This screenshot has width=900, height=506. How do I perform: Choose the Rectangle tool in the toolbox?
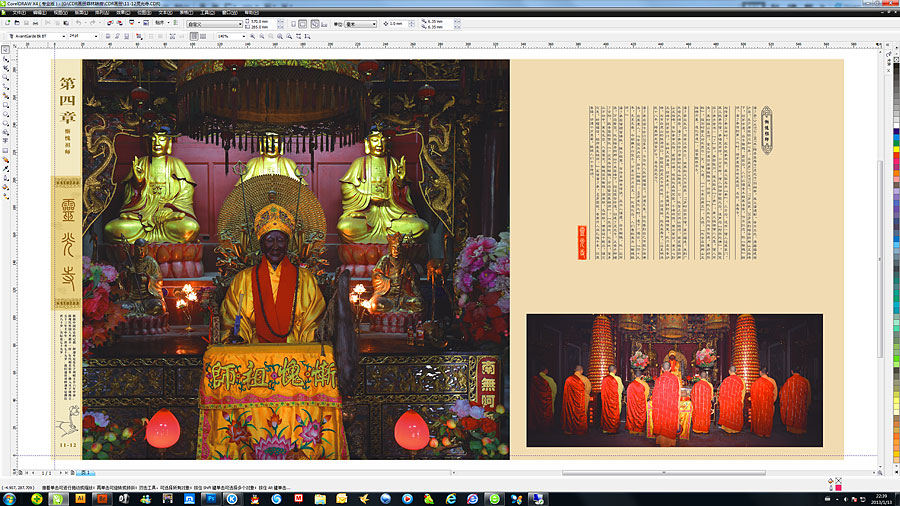pos(5,103)
